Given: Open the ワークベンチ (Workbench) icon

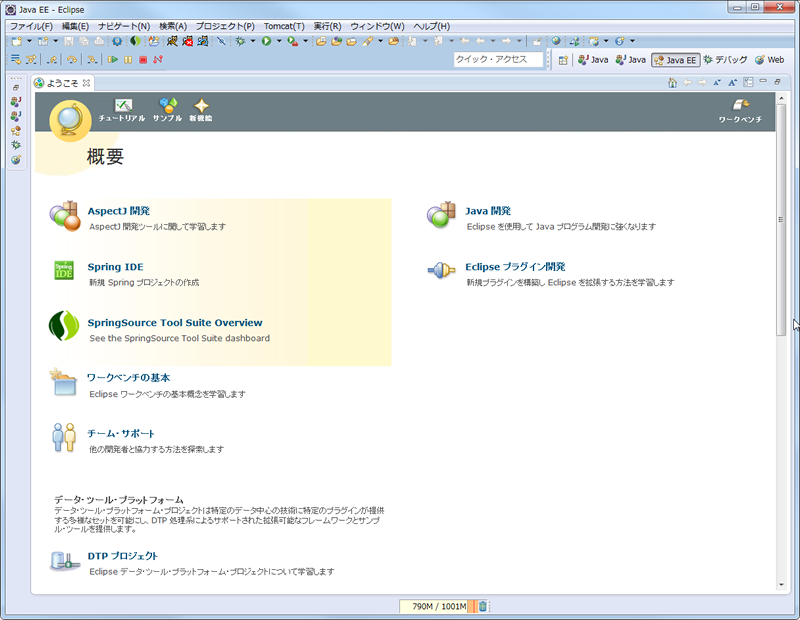Looking at the screenshot, I should tap(740, 111).
